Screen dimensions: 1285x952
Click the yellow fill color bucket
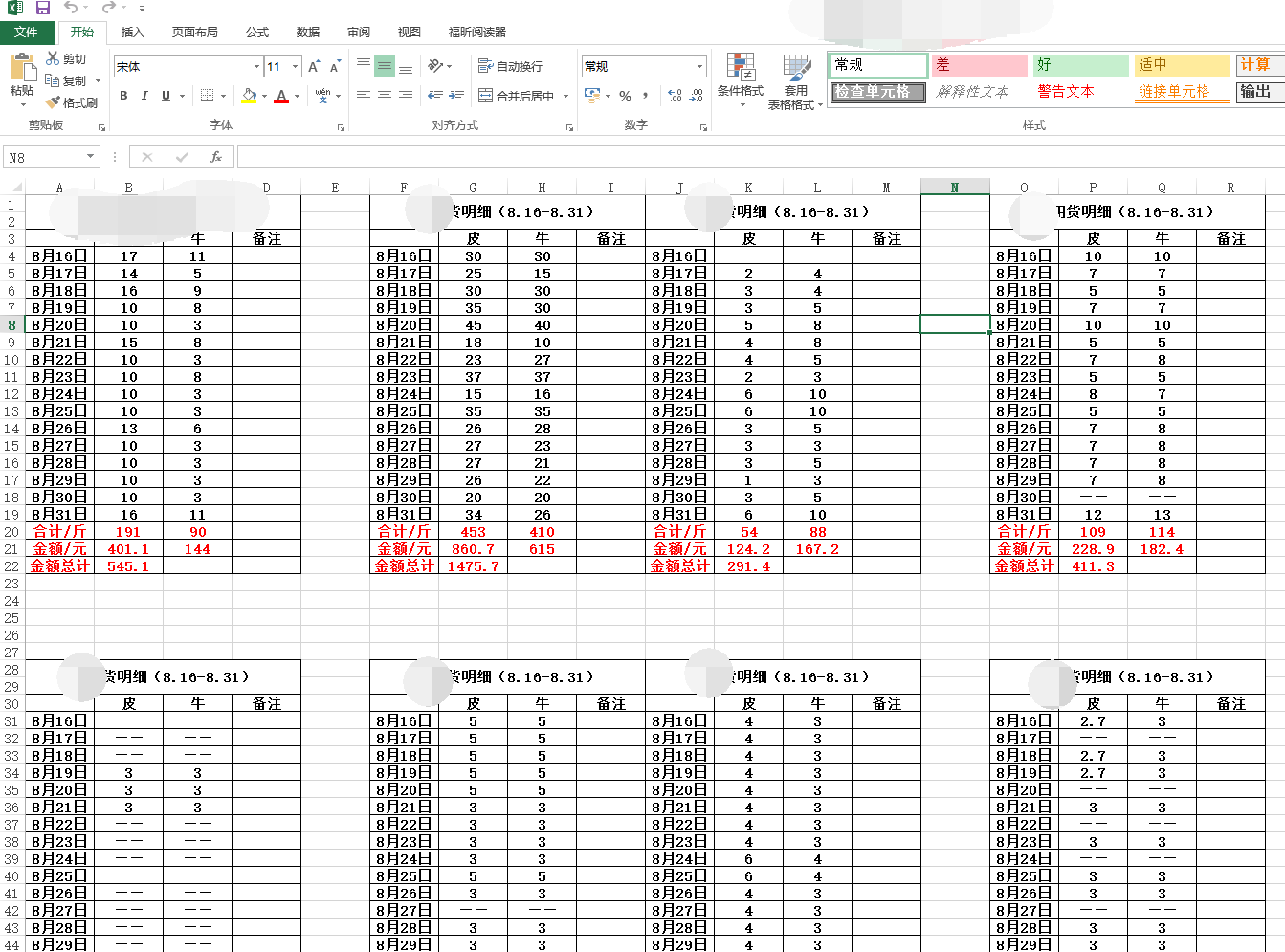[x=249, y=96]
